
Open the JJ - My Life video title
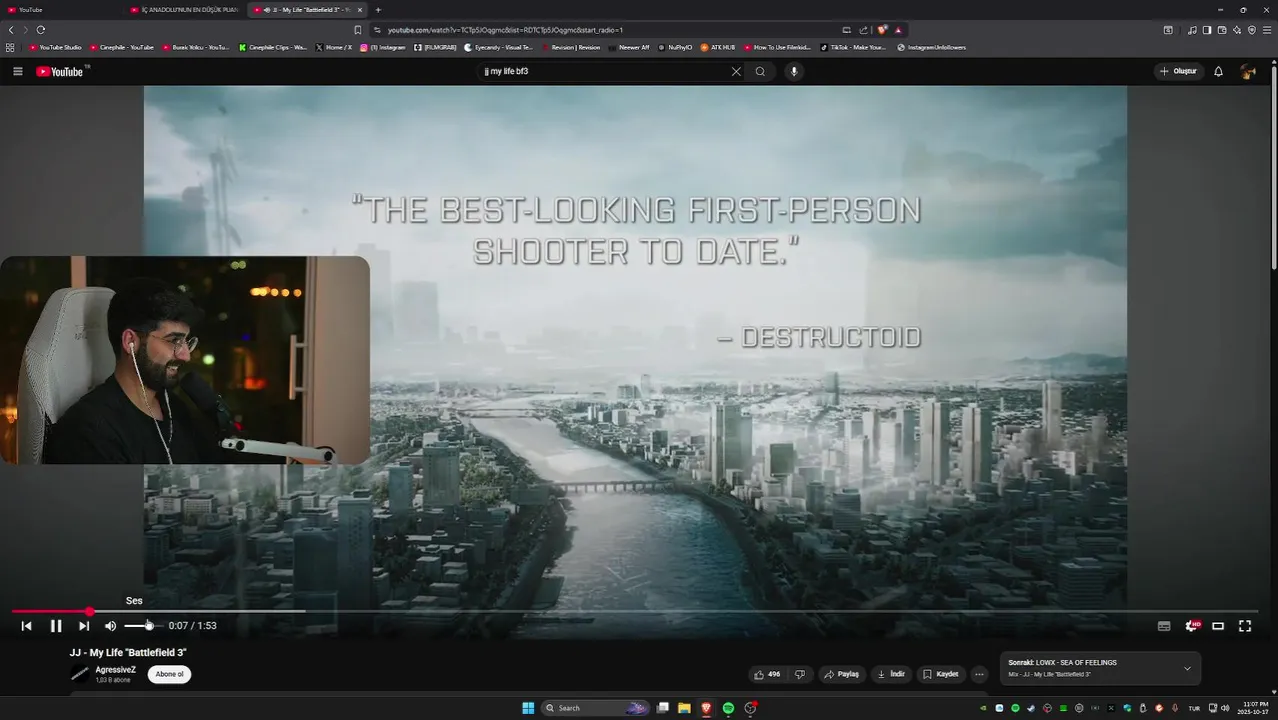pyautogui.click(x=128, y=652)
